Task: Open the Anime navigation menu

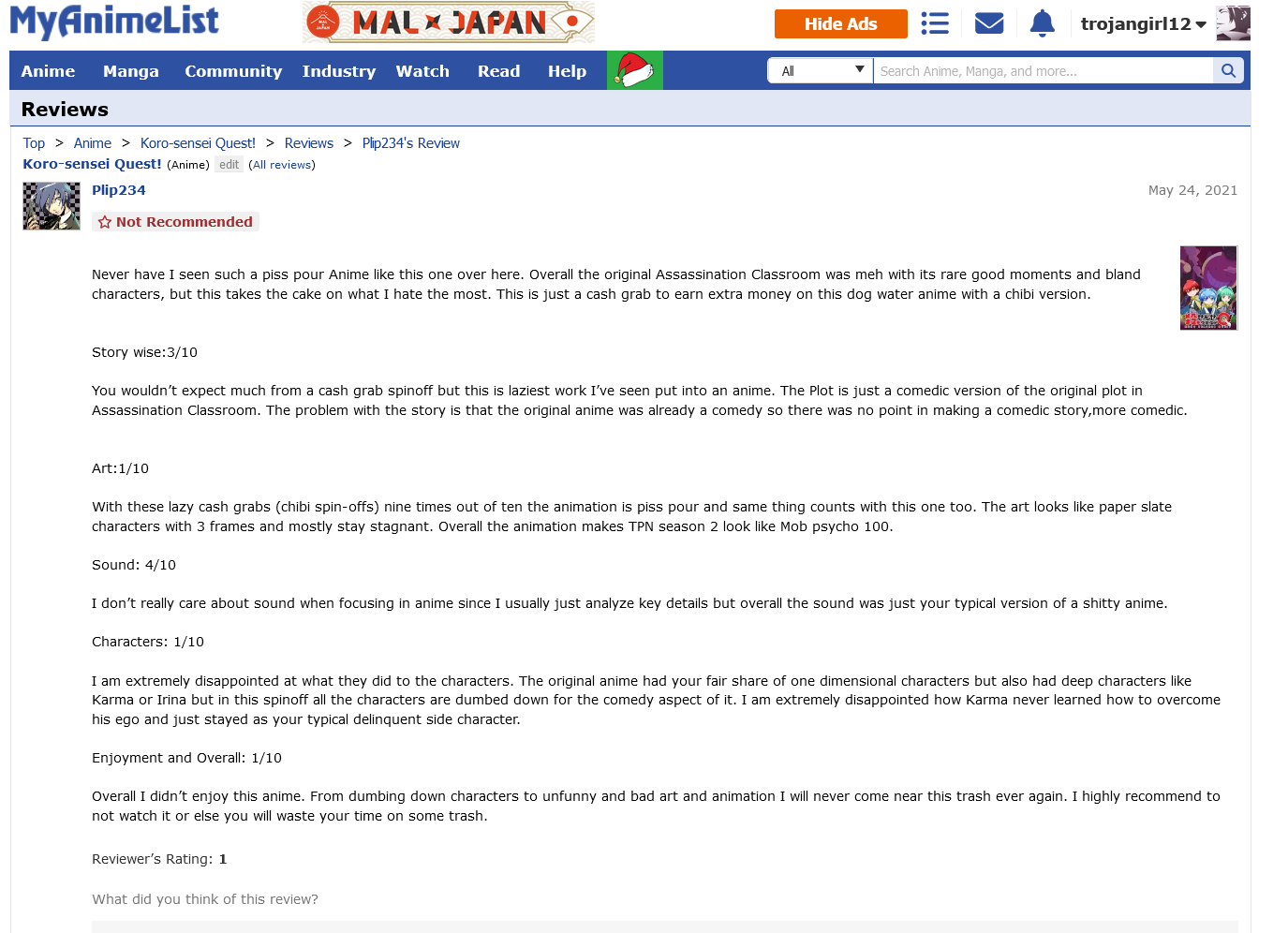Action: 48,71
